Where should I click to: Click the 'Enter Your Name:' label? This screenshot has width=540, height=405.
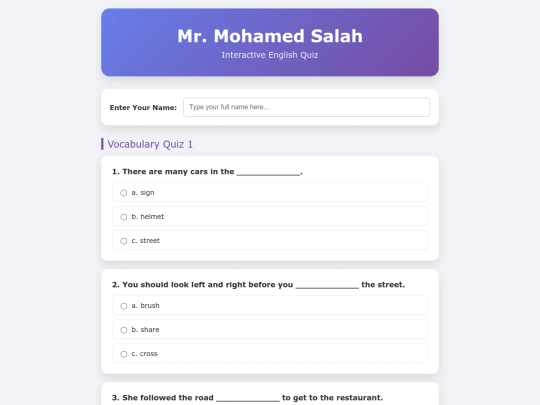pyautogui.click(x=143, y=107)
